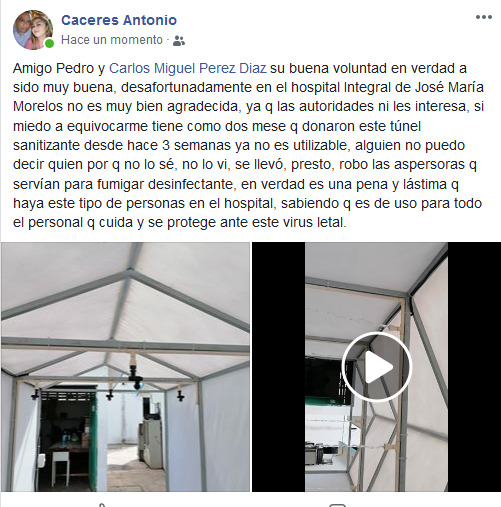Click the video thumbnail's right black bar
The width and height of the screenshot is (501, 507).
click(474, 367)
